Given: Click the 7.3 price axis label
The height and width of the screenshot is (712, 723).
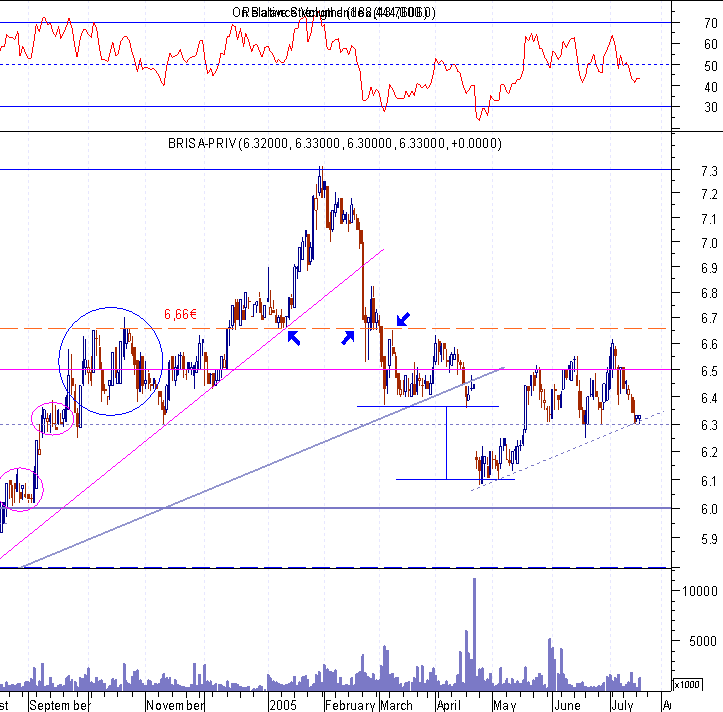Looking at the screenshot, I should [710, 171].
